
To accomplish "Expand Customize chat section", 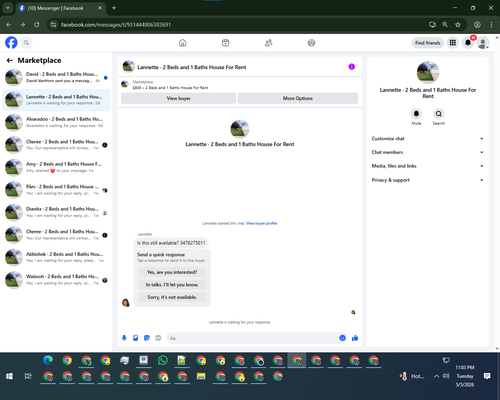I will (428, 139).
